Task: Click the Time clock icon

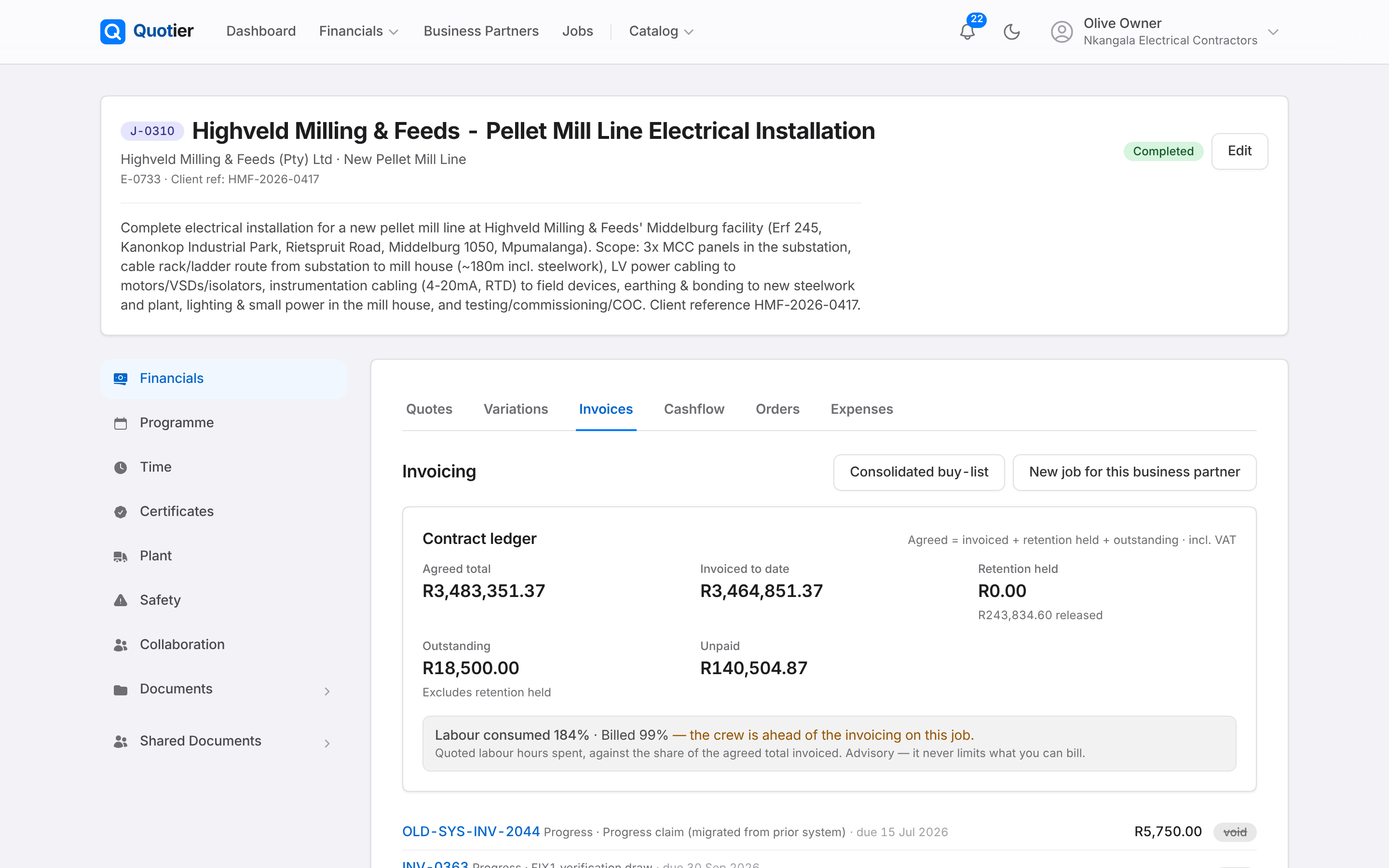Action: coord(121,467)
